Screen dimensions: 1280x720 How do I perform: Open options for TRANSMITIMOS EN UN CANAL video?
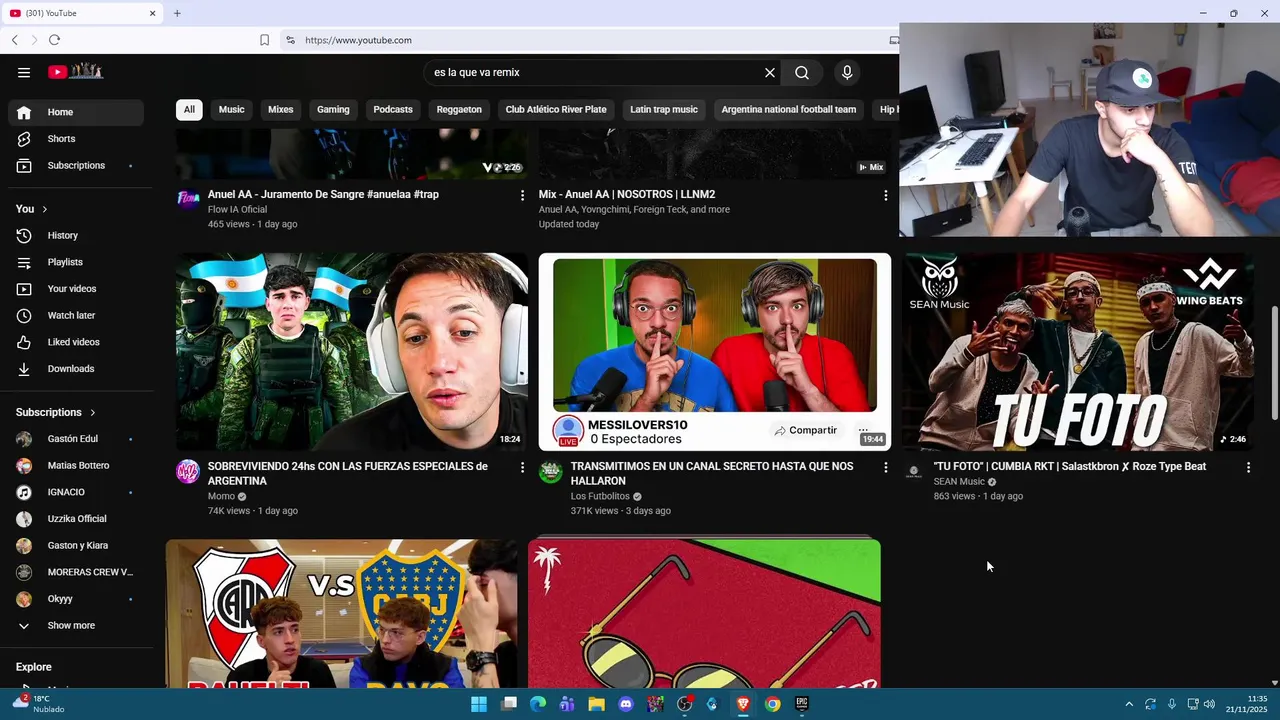pos(885,467)
